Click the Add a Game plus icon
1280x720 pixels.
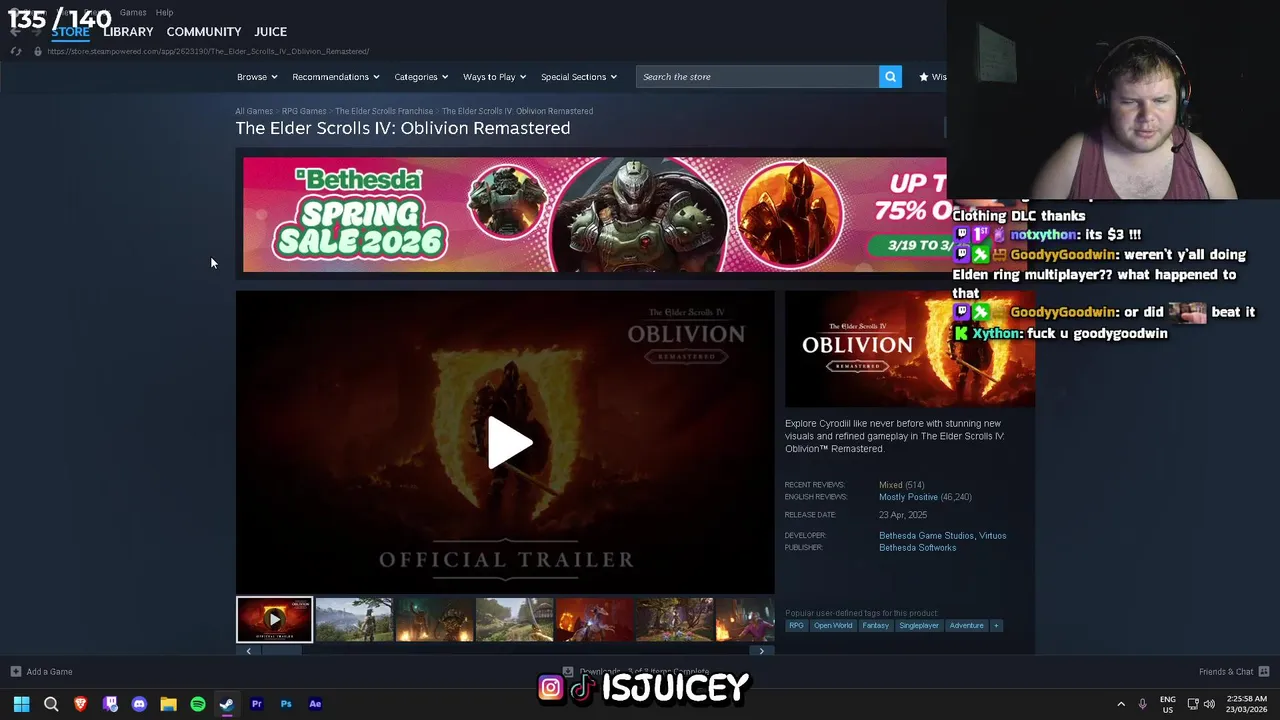[x=15, y=672]
